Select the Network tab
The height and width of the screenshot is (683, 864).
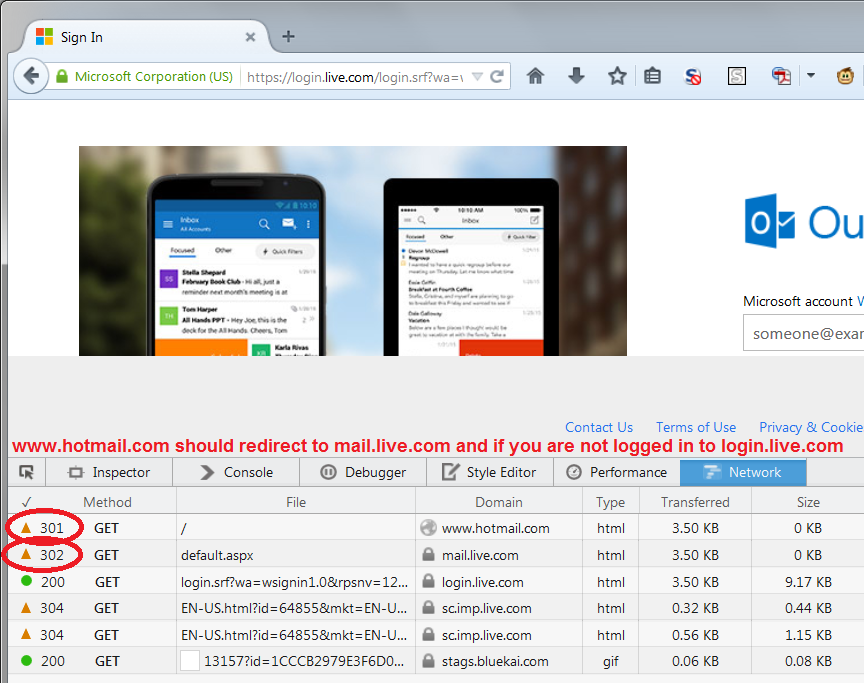(x=743, y=472)
